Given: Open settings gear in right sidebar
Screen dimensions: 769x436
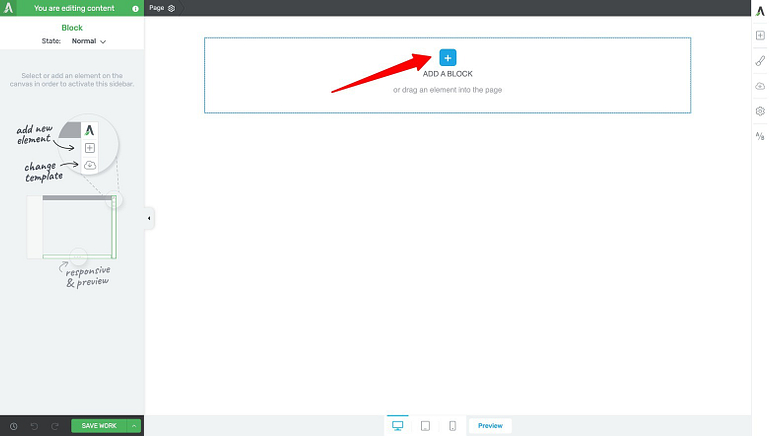Looking at the screenshot, I should tap(760, 111).
